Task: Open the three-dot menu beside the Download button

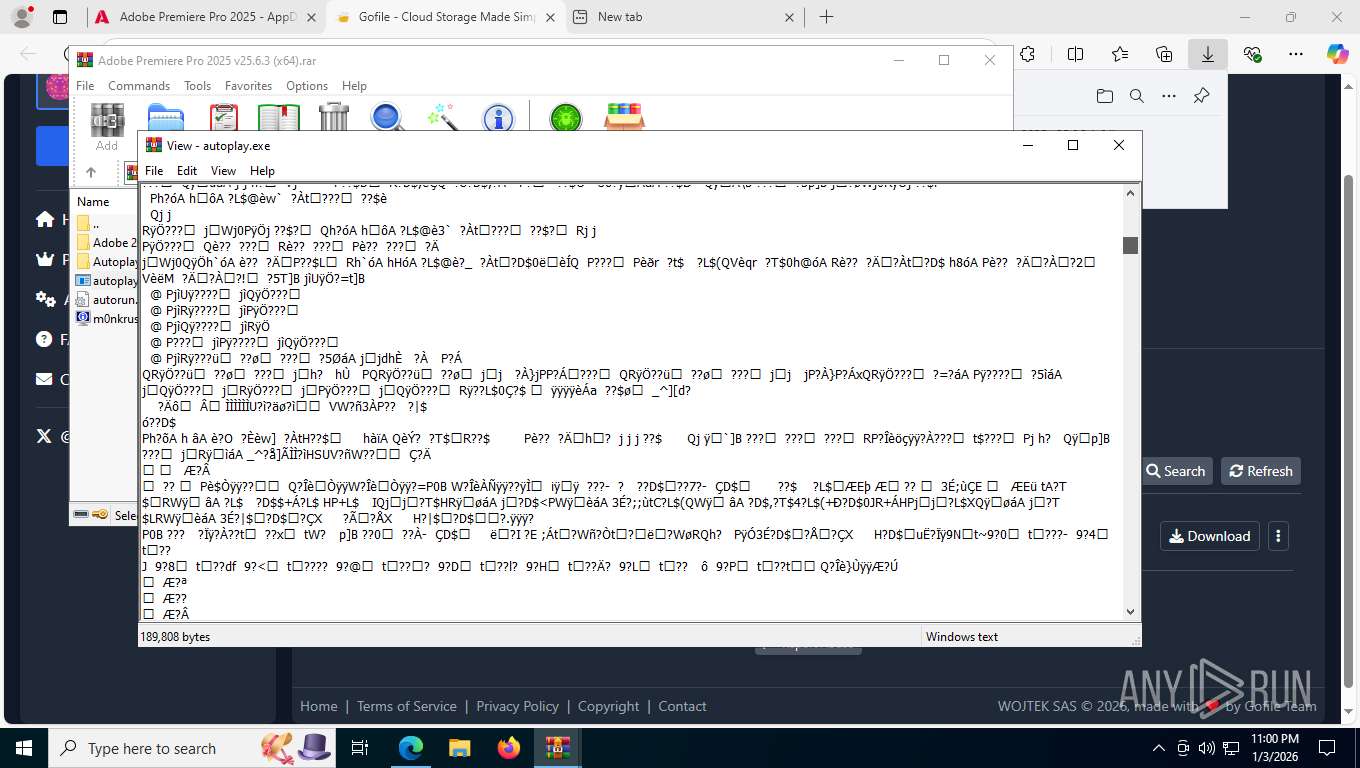Action: pos(1278,536)
